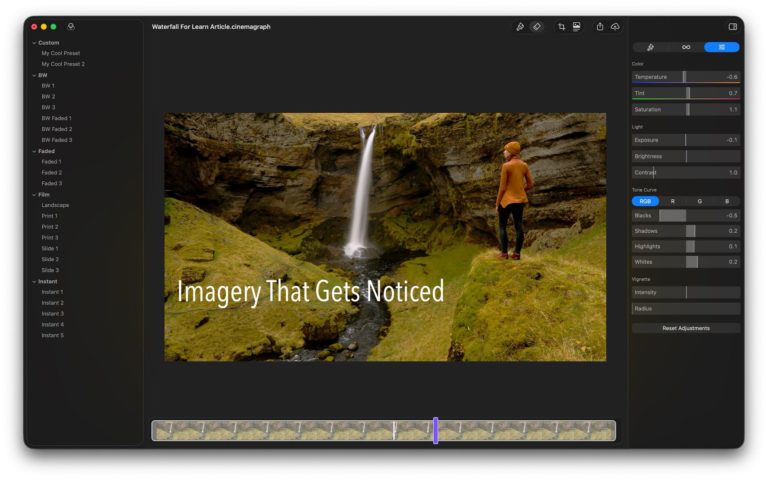Viewport: 768px width, 480px height.
Task: Click the Whites slider
Action: pos(686,262)
